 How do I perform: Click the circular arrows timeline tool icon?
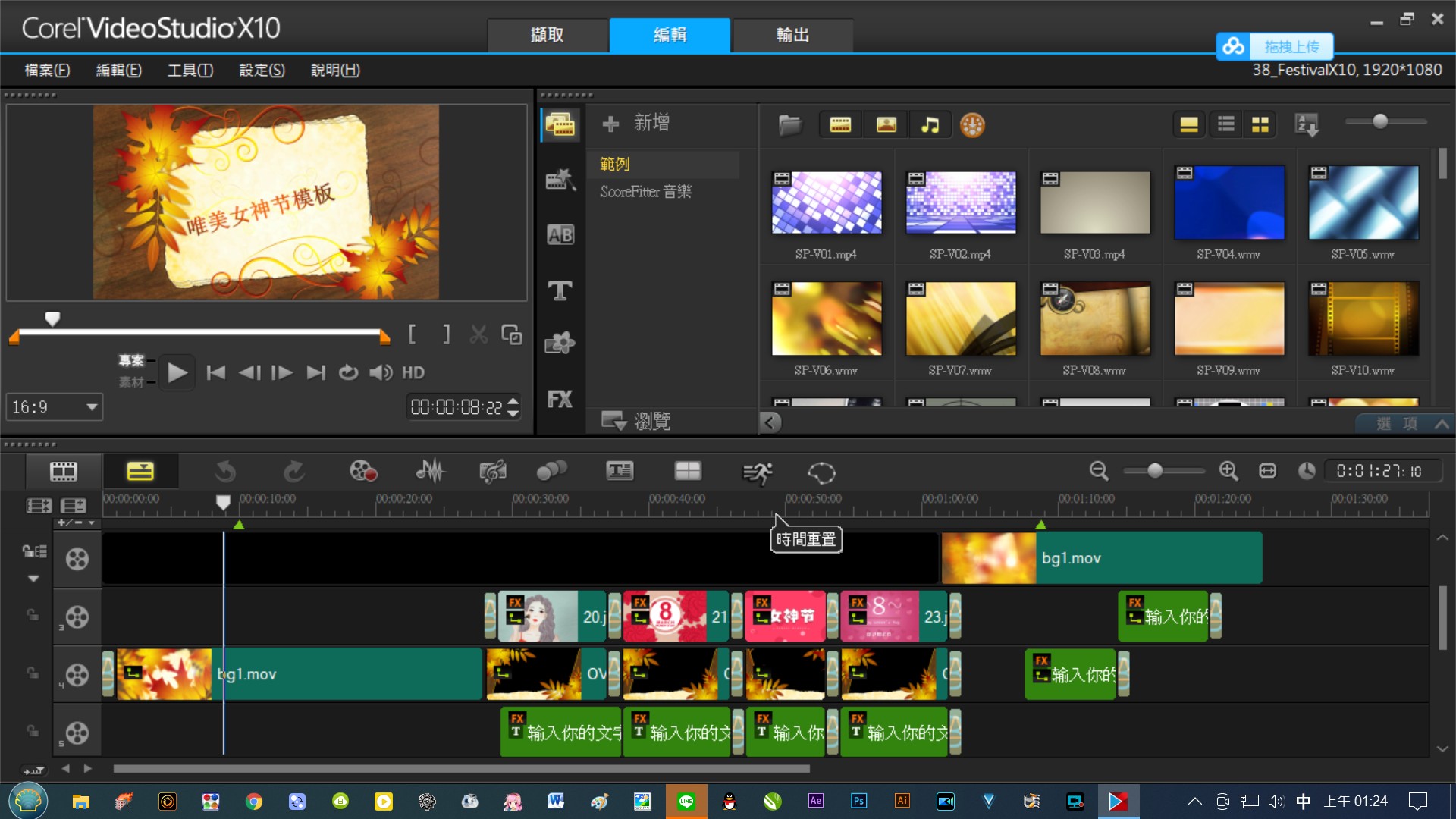coord(821,473)
